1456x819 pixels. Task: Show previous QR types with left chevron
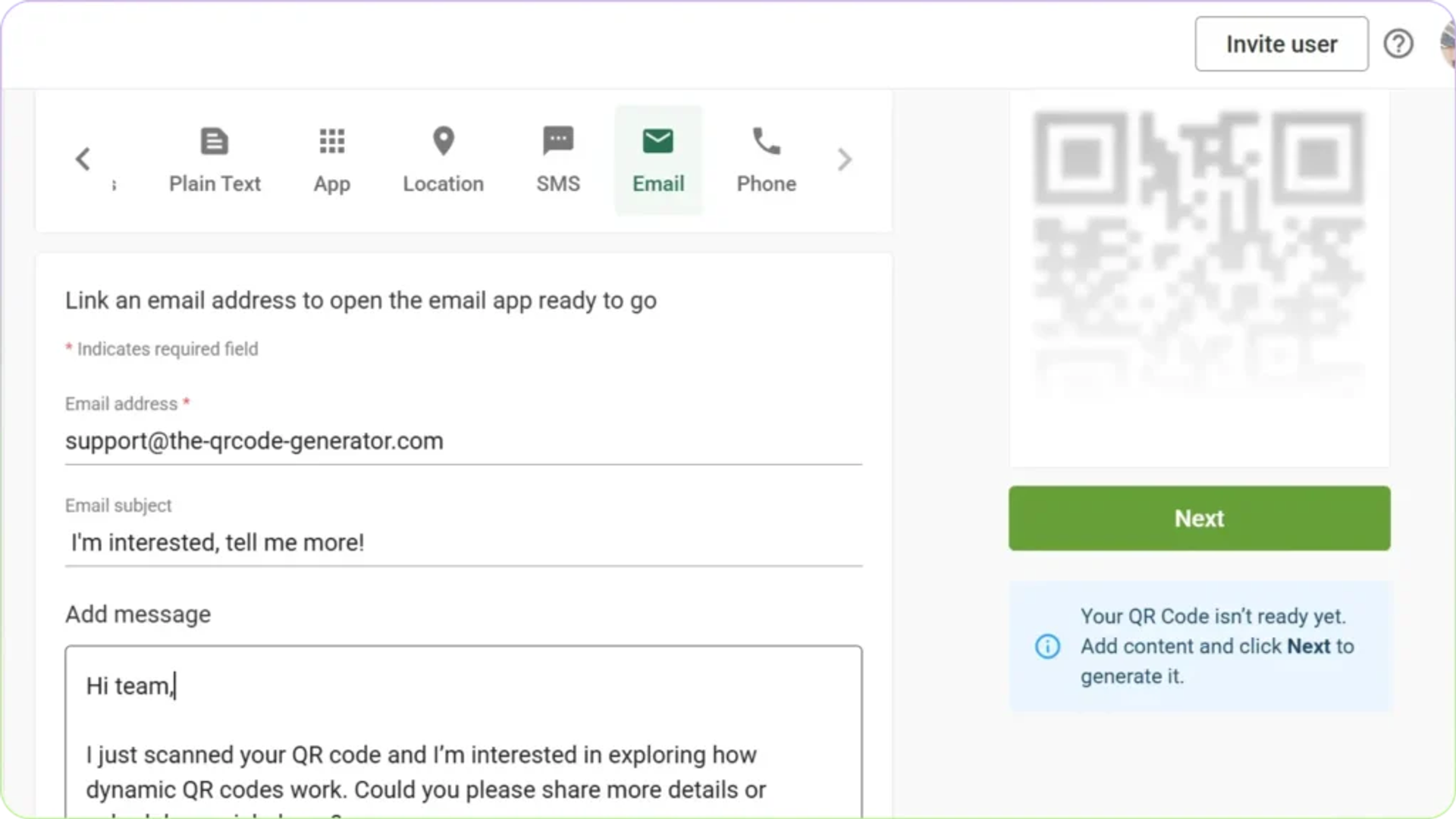click(x=83, y=159)
